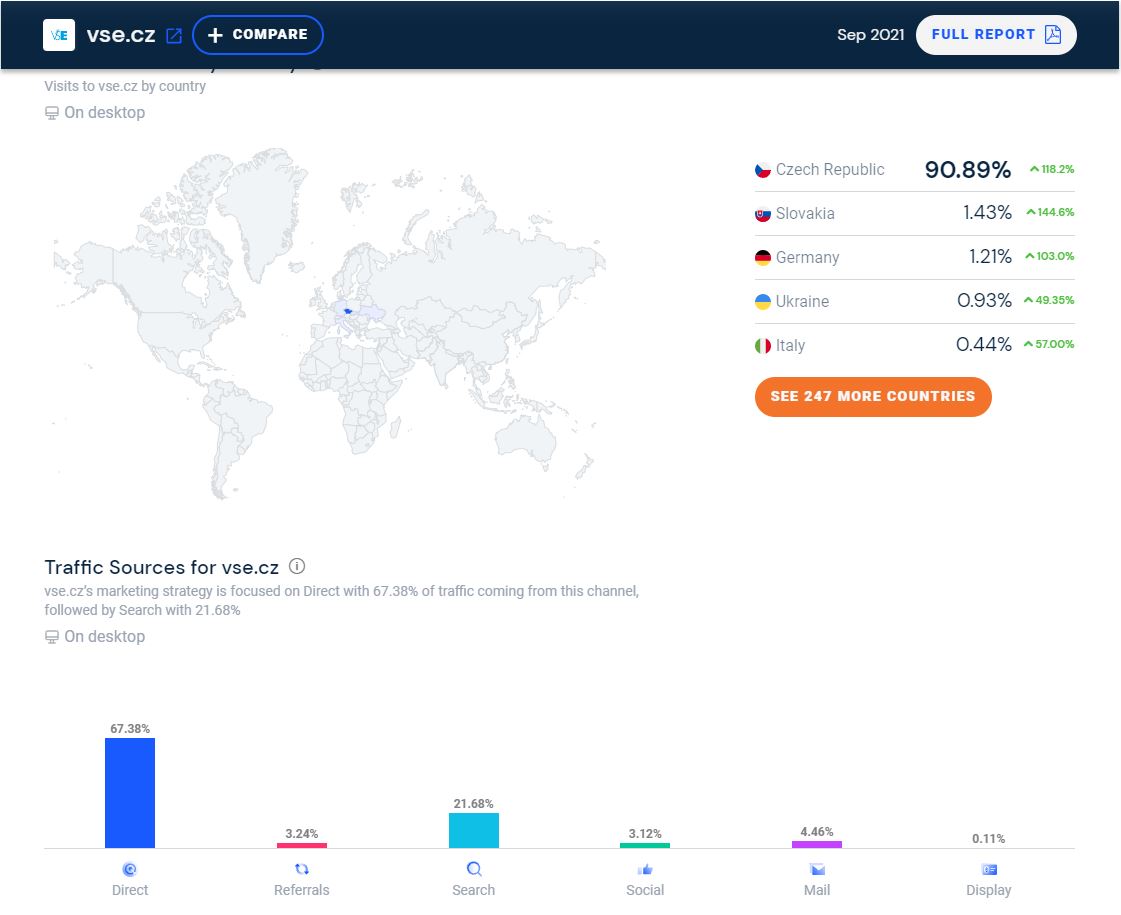Click desktop icon under visits by country

point(51,113)
